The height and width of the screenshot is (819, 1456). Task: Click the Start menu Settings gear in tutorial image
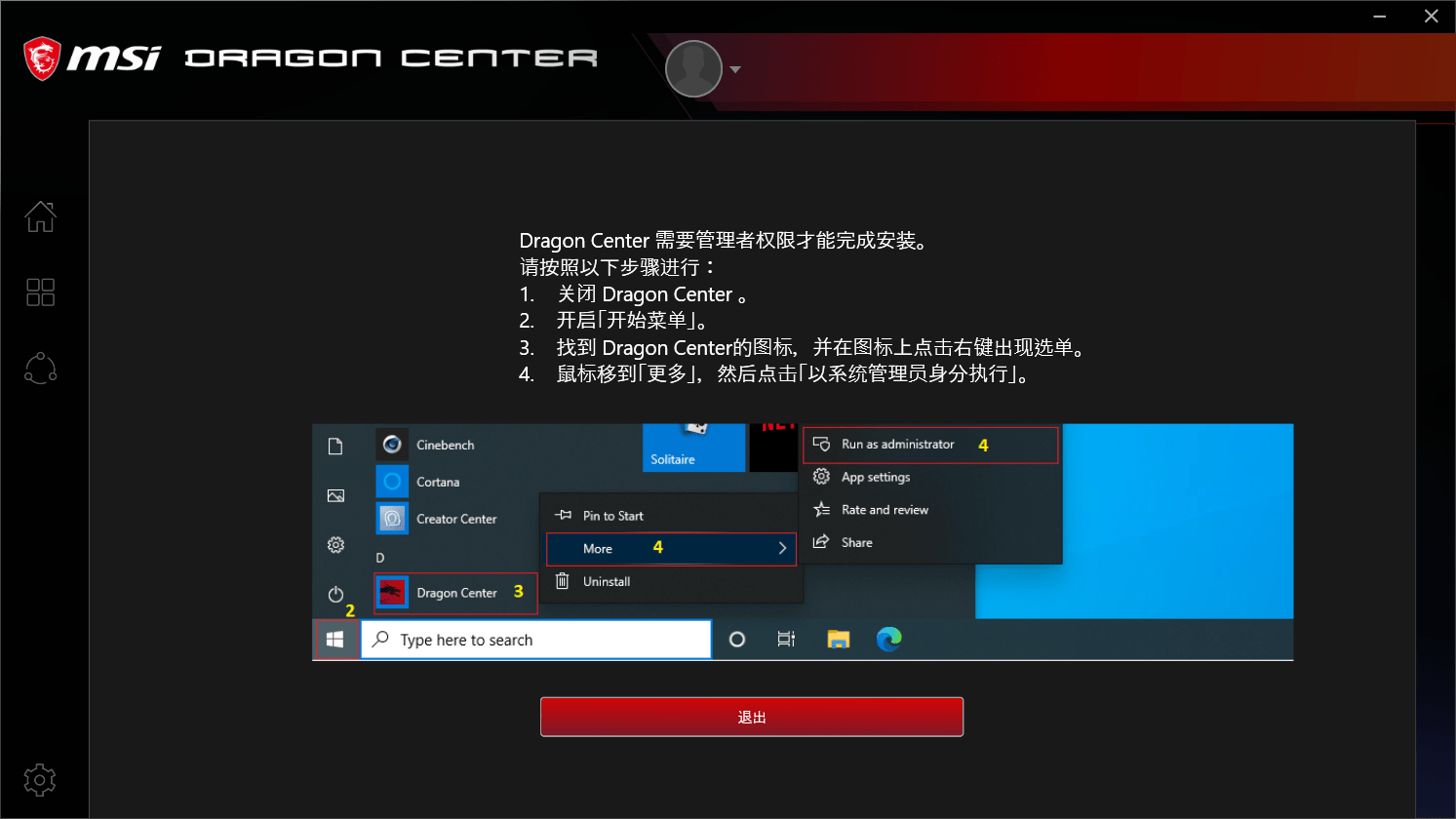[x=335, y=545]
